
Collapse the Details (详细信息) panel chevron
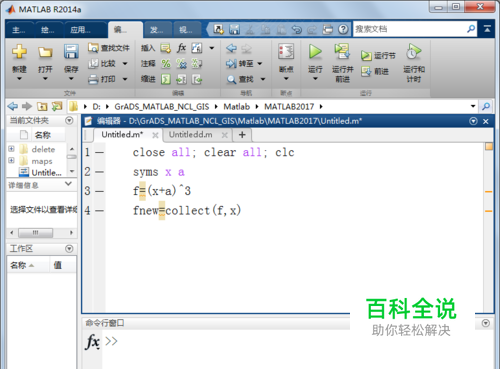68,184
